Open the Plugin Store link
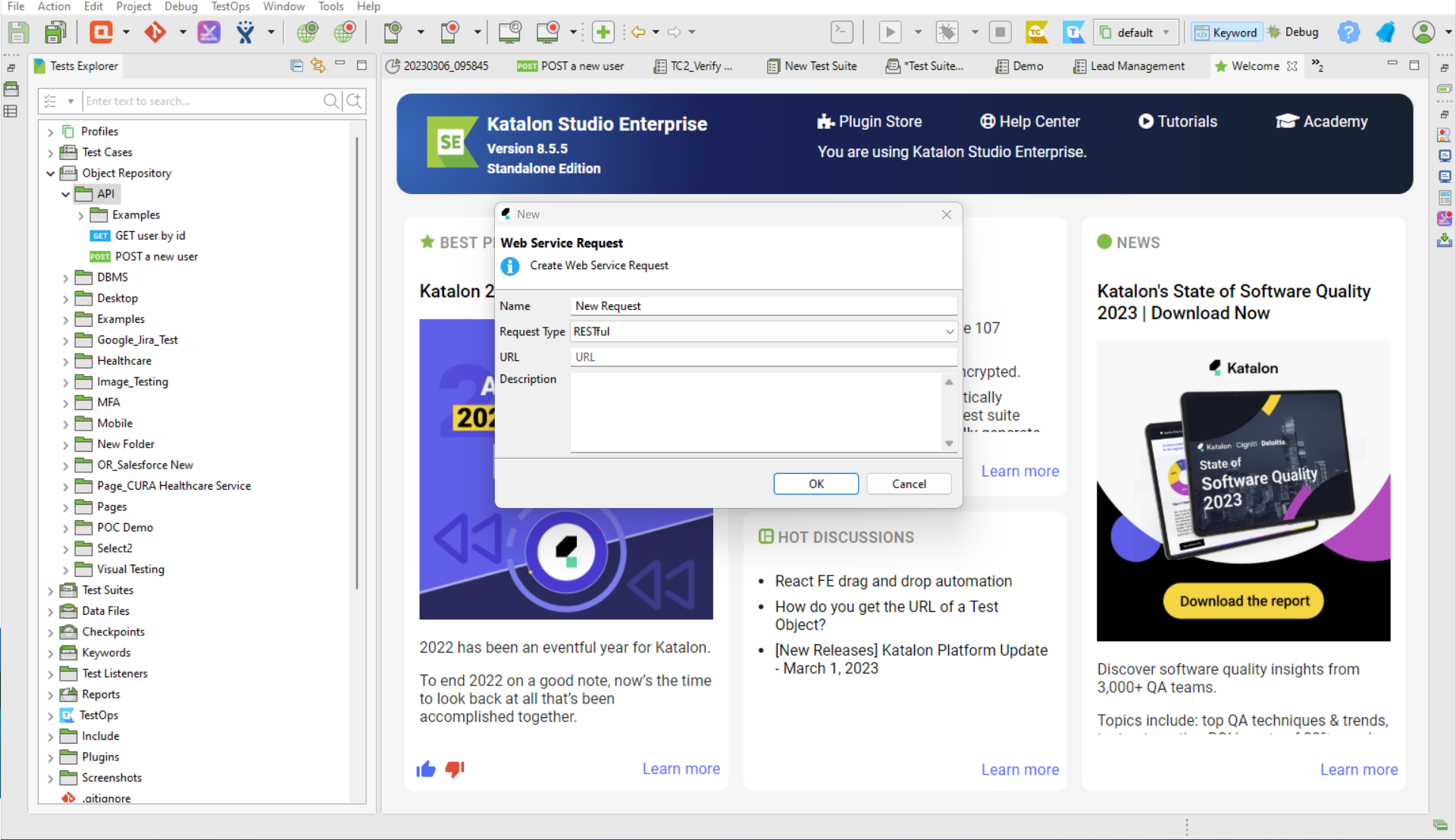 point(869,121)
